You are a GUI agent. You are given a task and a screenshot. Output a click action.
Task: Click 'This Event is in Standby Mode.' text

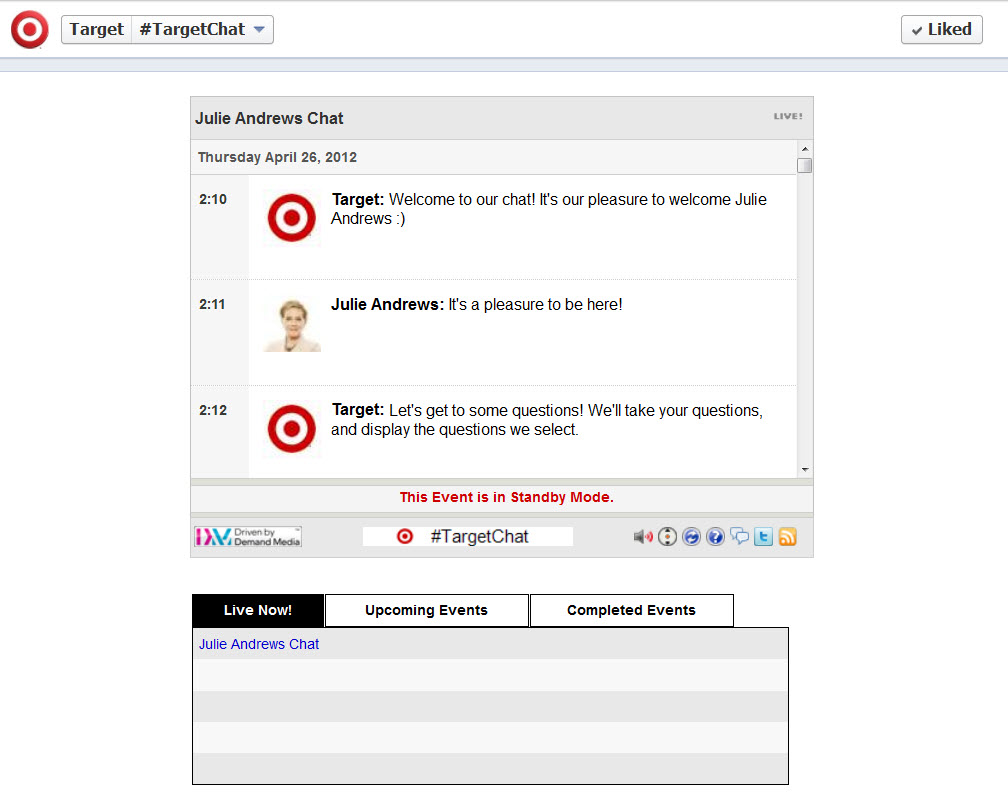click(x=507, y=497)
